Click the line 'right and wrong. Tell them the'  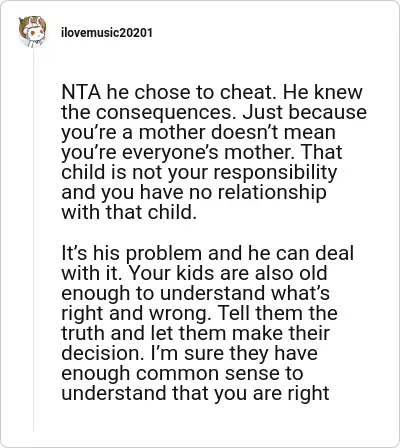[199, 313]
